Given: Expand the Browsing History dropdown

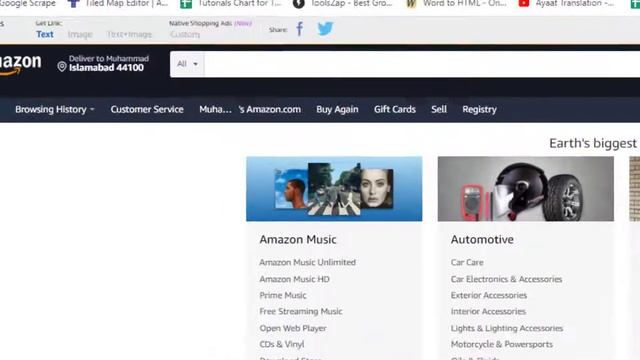Looking at the screenshot, I should 55,109.
